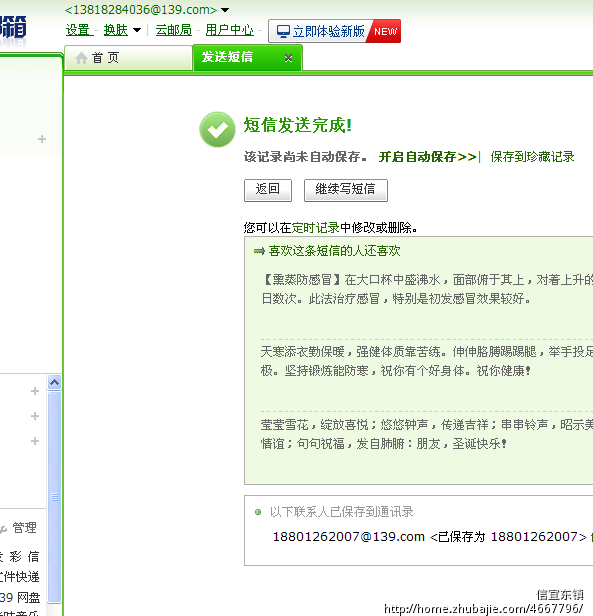
Task: Click 保存到珍藏记录 link
Action: pos(532,157)
